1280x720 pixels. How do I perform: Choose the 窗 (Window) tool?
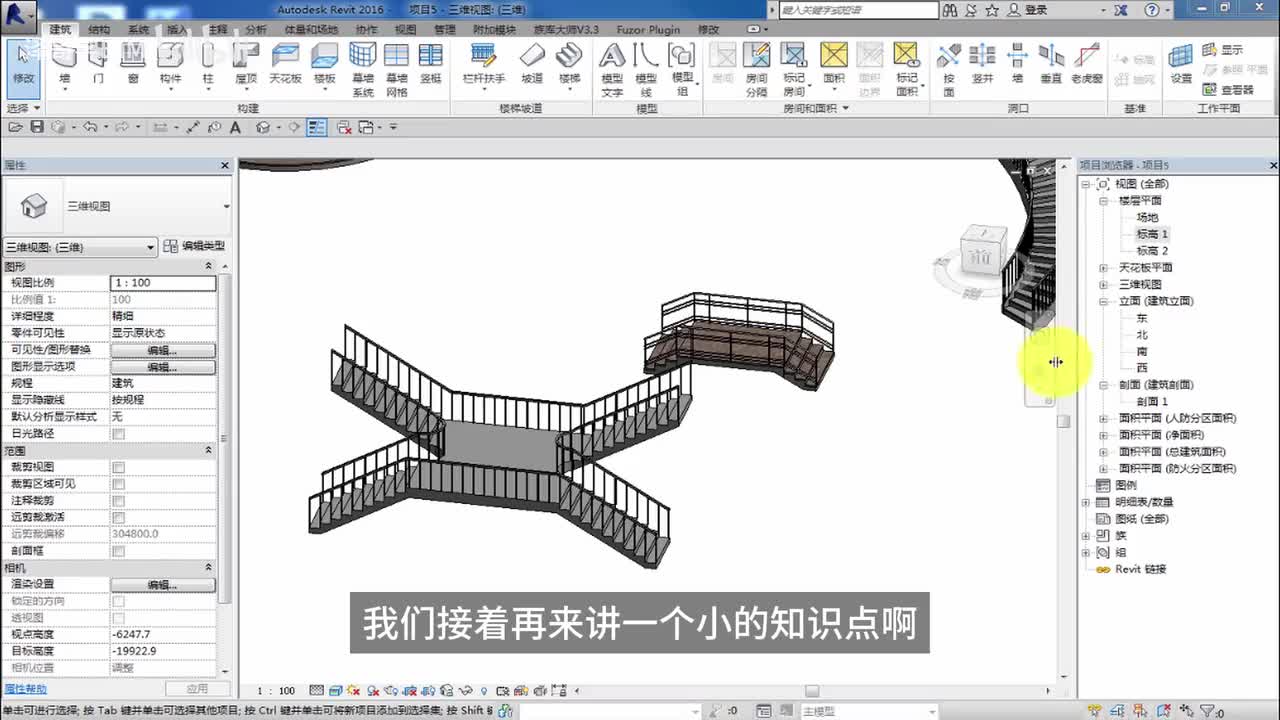[133, 64]
